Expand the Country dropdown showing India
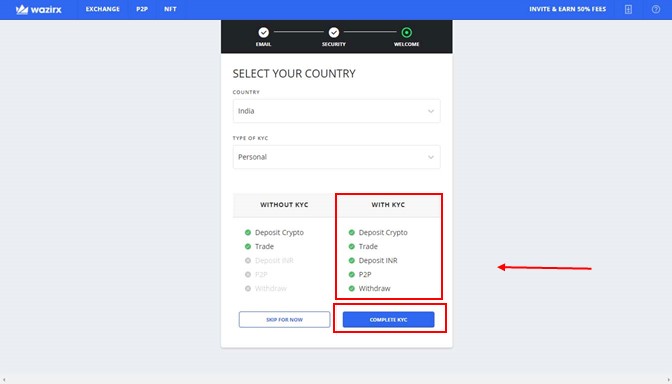This screenshot has height=384, width=672. [x=336, y=111]
